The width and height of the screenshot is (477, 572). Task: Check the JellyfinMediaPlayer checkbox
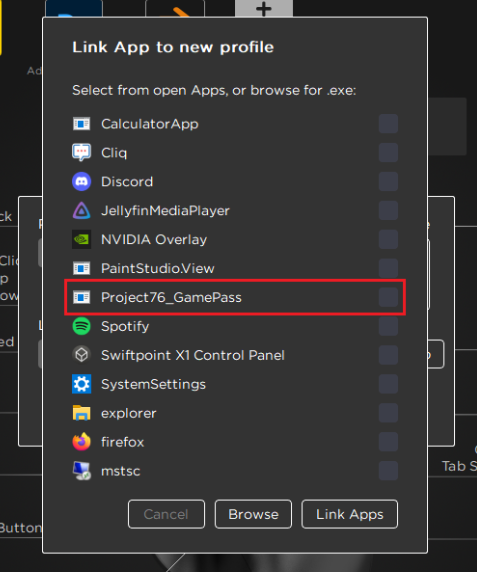(x=388, y=210)
